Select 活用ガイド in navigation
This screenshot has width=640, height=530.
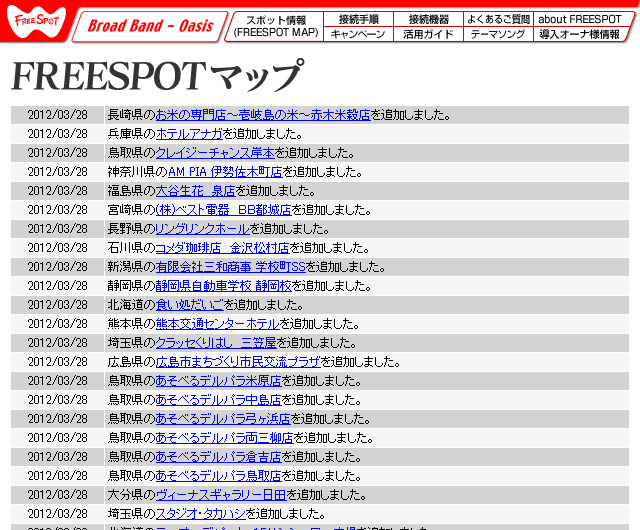pos(428,34)
